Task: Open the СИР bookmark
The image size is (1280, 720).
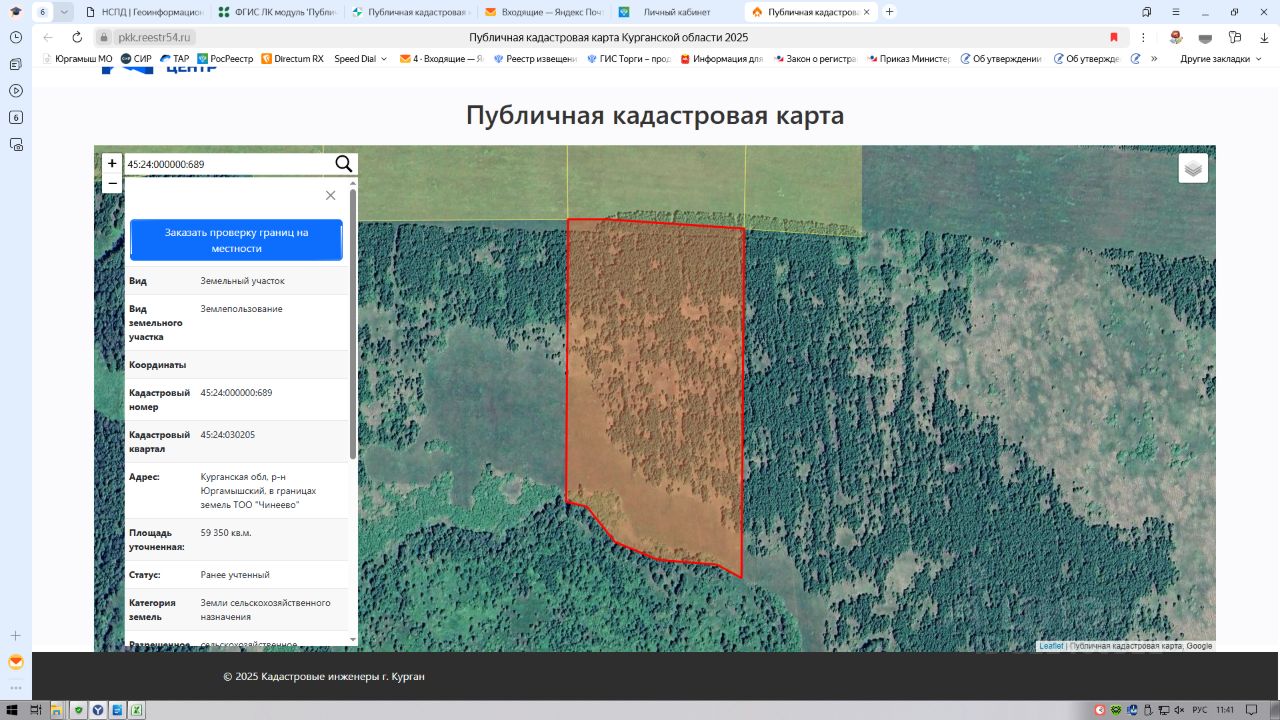Action: (136, 59)
